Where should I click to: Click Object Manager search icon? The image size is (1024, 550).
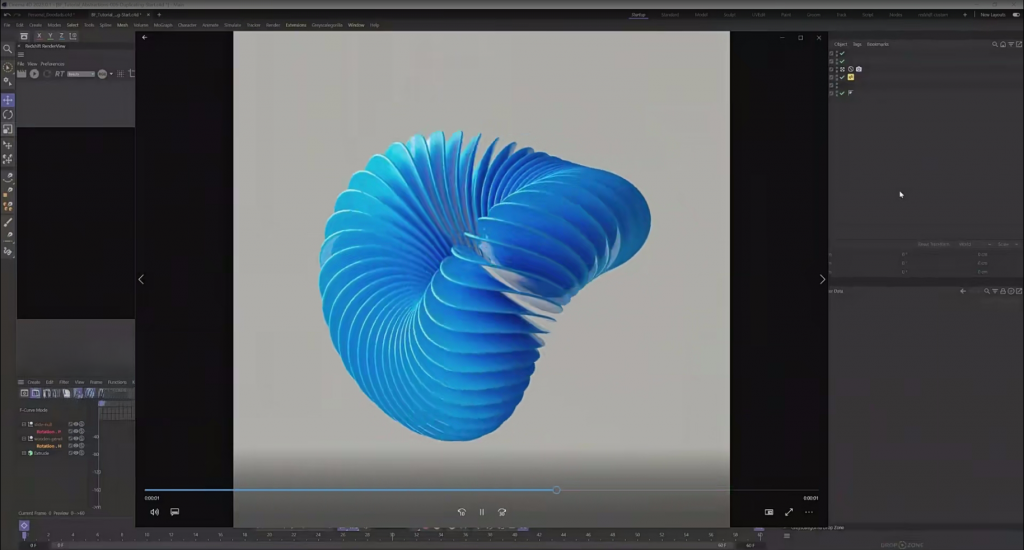tap(995, 44)
